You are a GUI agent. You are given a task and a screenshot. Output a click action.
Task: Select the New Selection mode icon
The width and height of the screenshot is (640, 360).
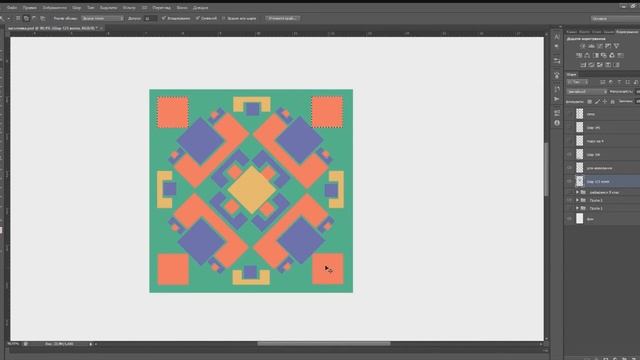click(x=18, y=18)
